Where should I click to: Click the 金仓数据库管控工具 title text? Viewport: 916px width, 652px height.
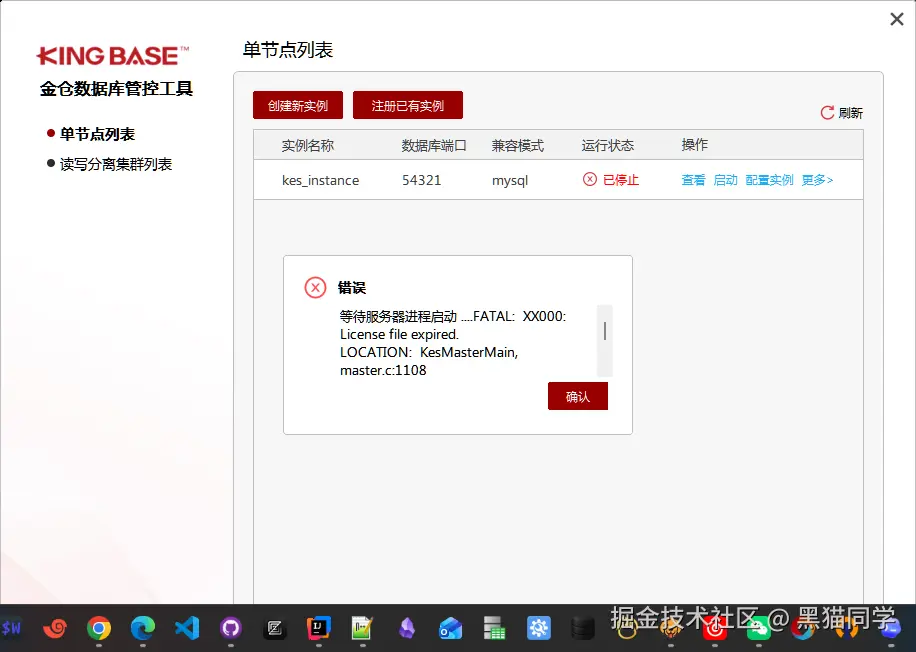(x=116, y=89)
